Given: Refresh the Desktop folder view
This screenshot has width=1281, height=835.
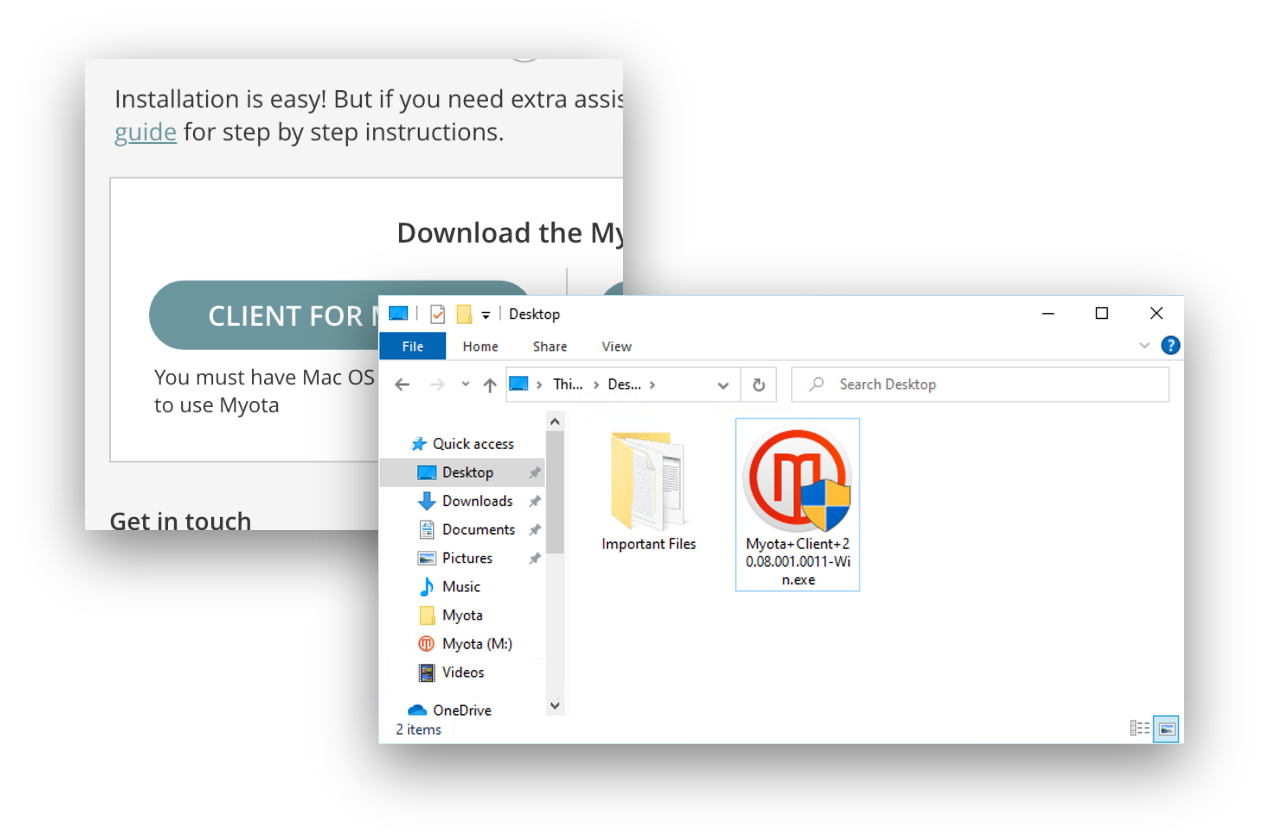Looking at the screenshot, I should [x=758, y=384].
